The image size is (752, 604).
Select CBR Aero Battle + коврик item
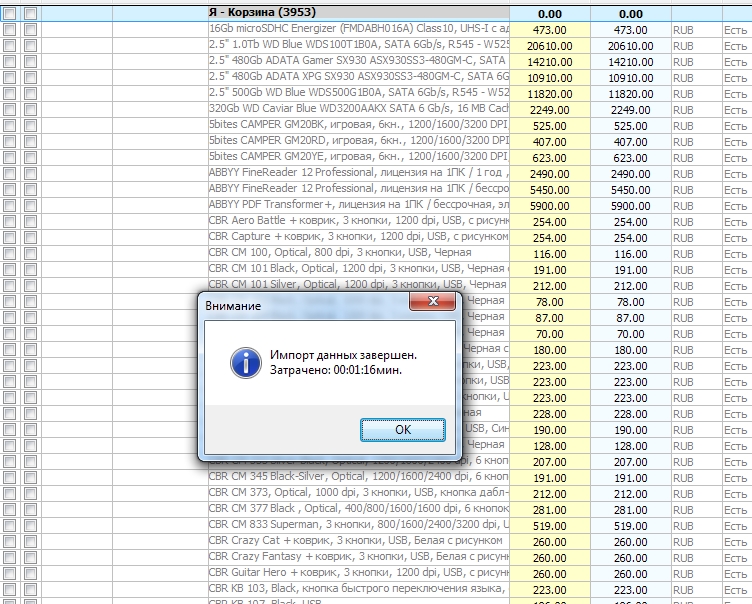[359, 221]
